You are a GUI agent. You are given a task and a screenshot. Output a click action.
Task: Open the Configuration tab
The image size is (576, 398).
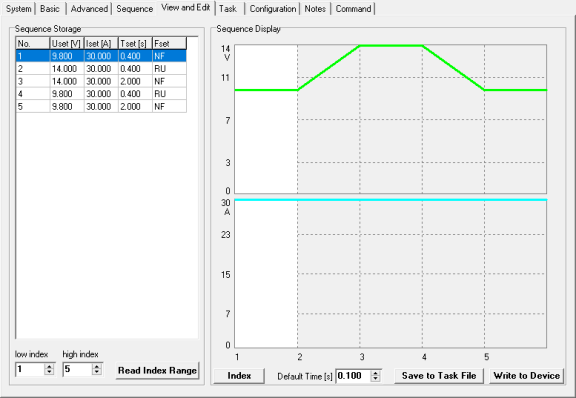pos(273,8)
